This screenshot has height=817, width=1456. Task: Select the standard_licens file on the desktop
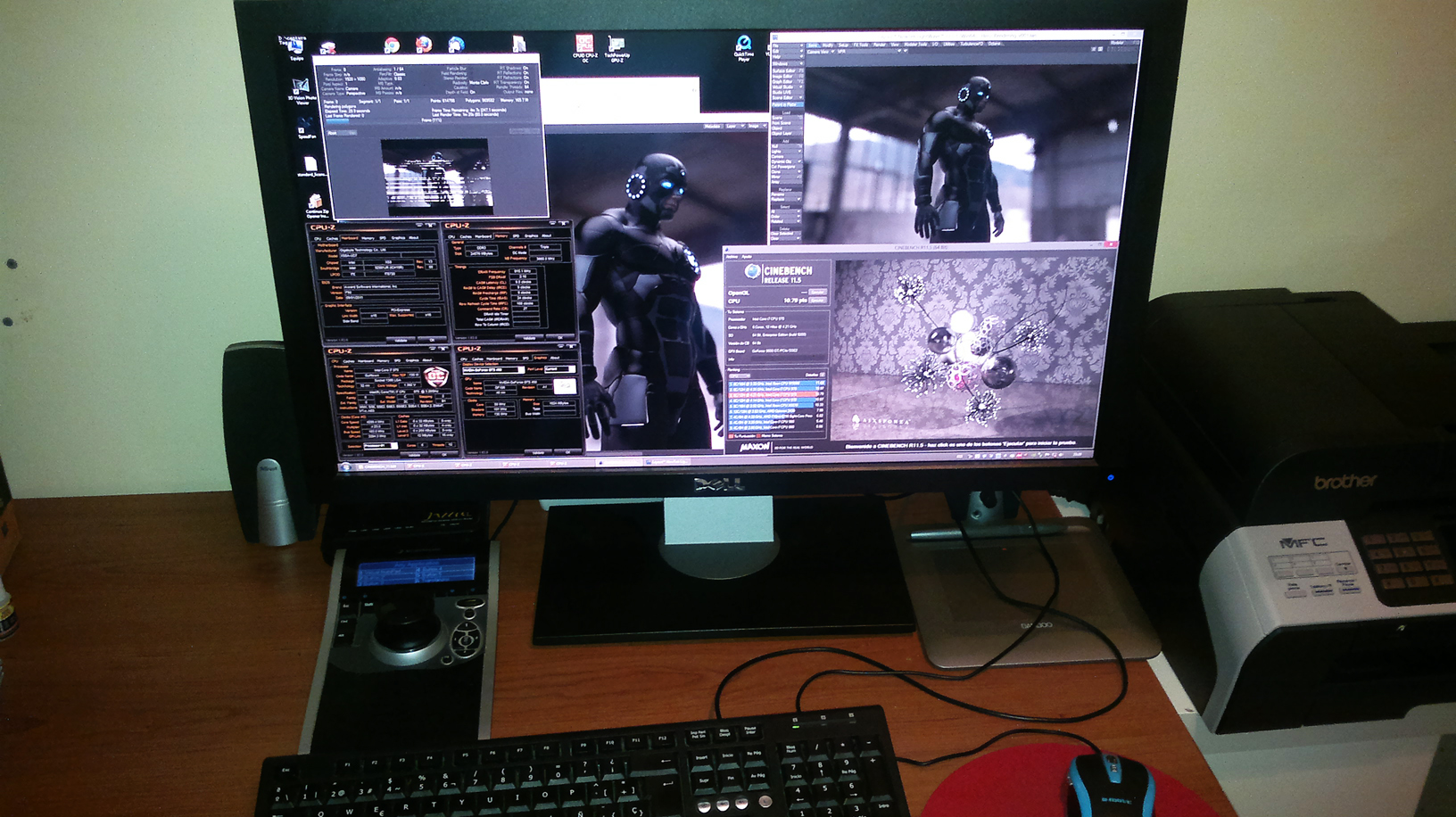pyautogui.click(x=310, y=167)
